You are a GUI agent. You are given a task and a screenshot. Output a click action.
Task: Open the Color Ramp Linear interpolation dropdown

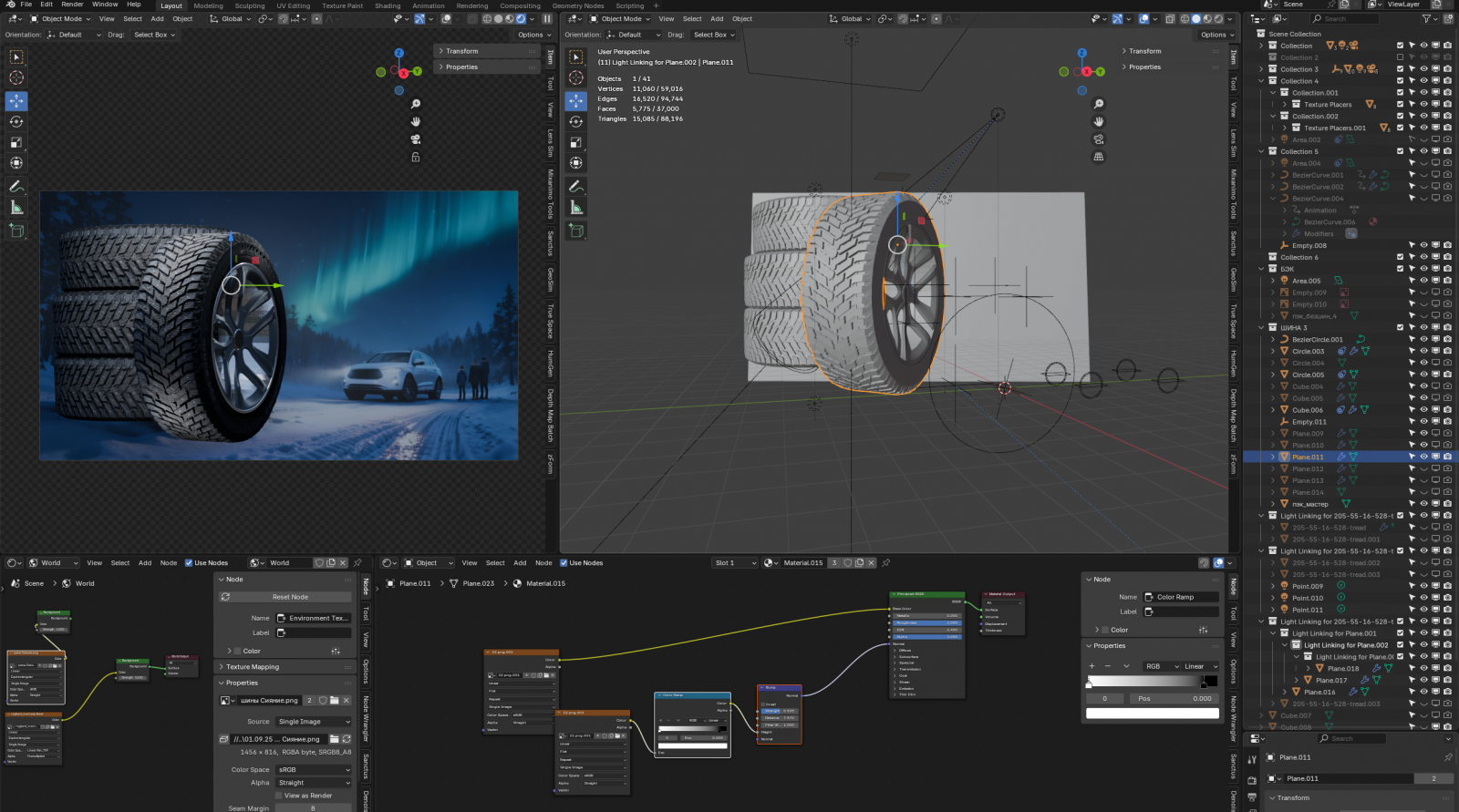[x=1200, y=666]
